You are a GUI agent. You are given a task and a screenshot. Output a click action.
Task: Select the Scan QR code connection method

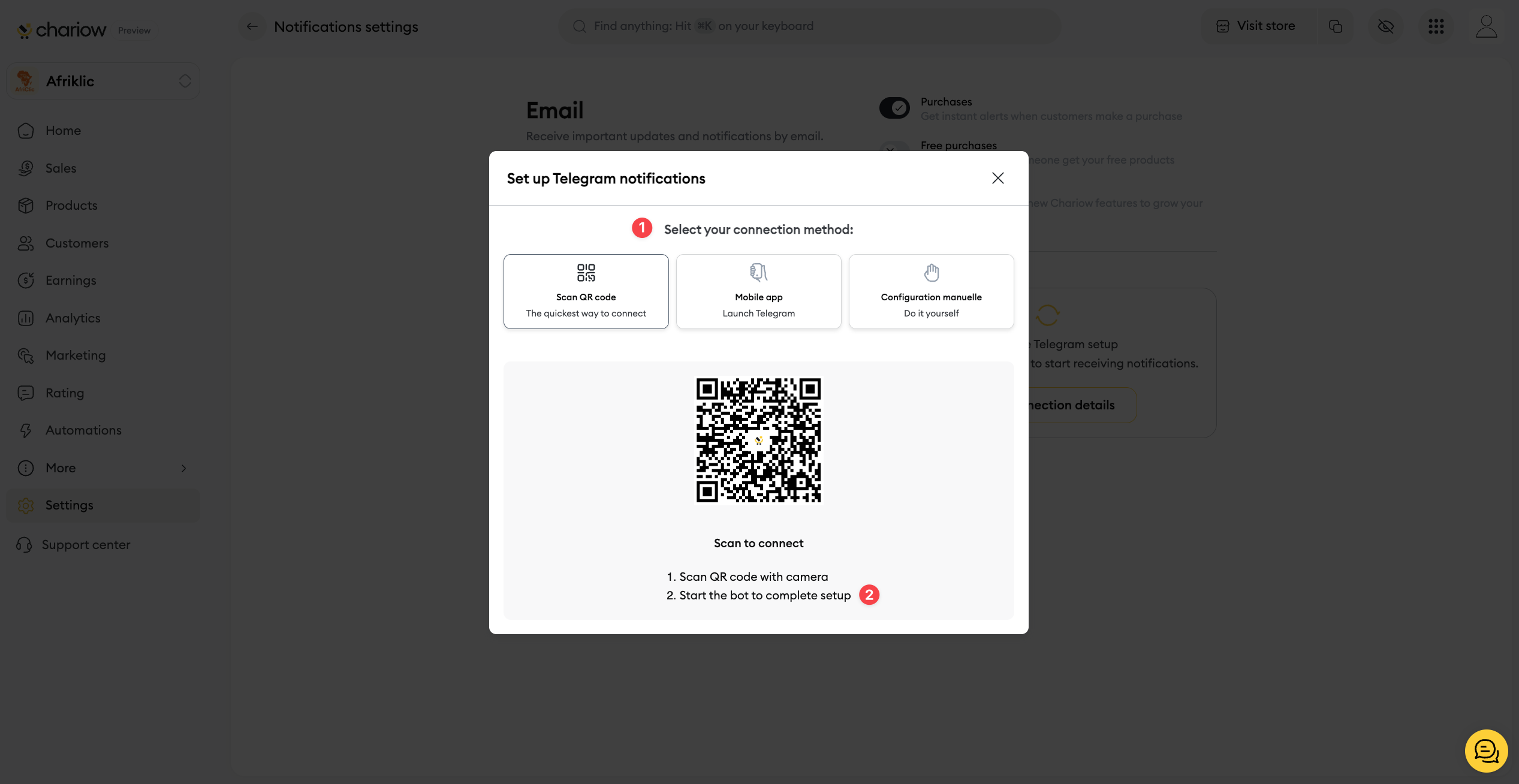[586, 291]
